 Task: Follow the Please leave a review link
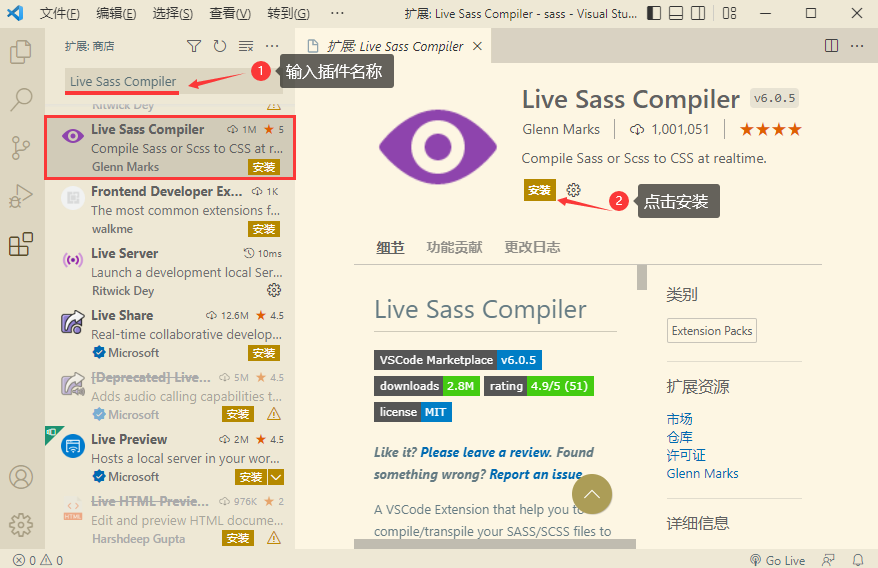(485, 452)
